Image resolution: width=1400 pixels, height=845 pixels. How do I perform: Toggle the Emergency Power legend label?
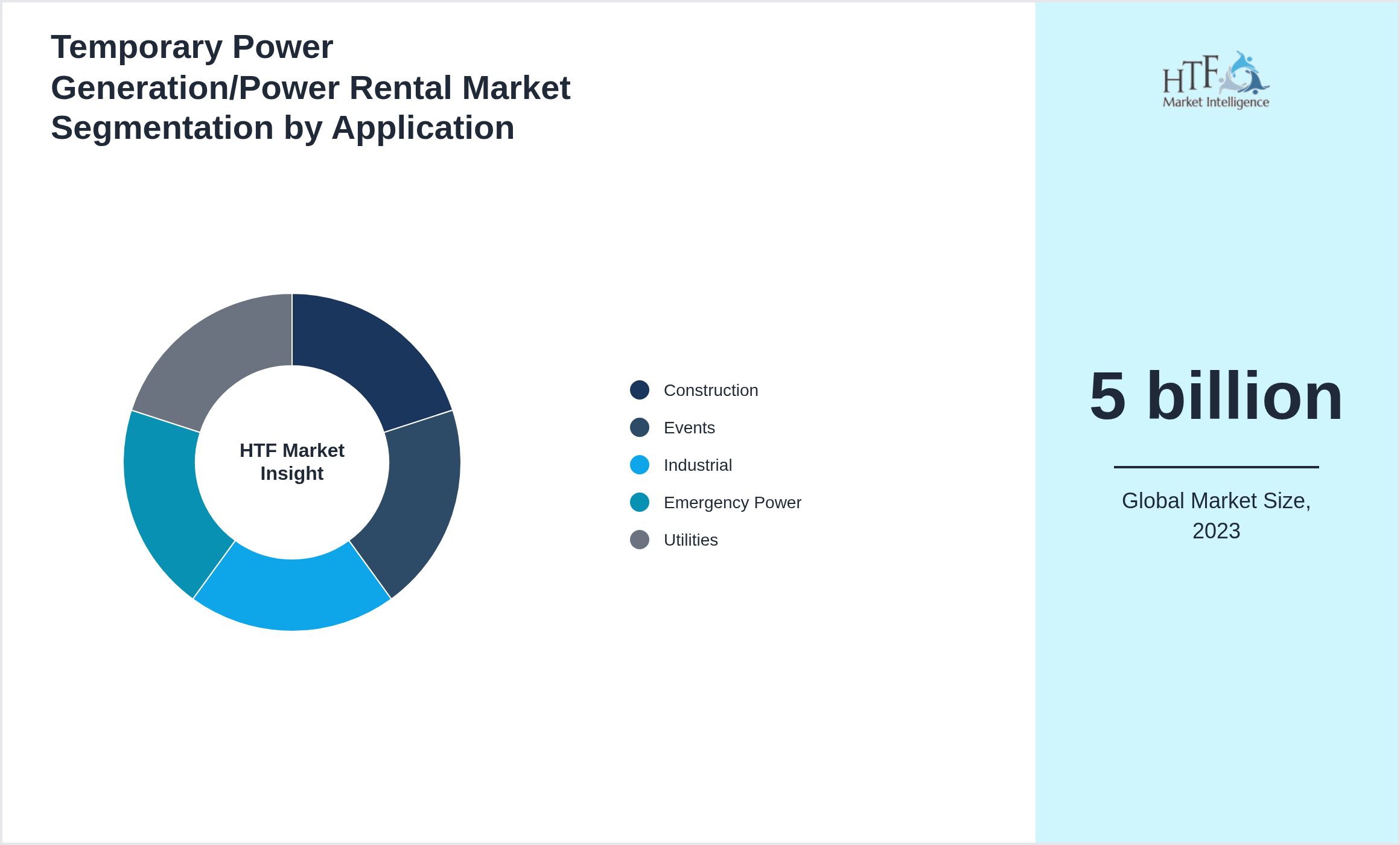[x=733, y=503]
